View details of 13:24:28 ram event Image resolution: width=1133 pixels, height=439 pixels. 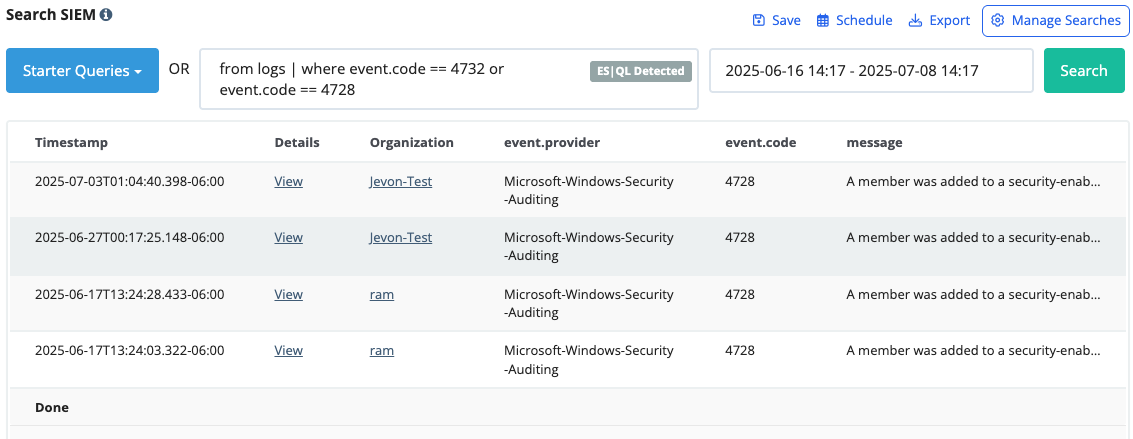(x=288, y=295)
